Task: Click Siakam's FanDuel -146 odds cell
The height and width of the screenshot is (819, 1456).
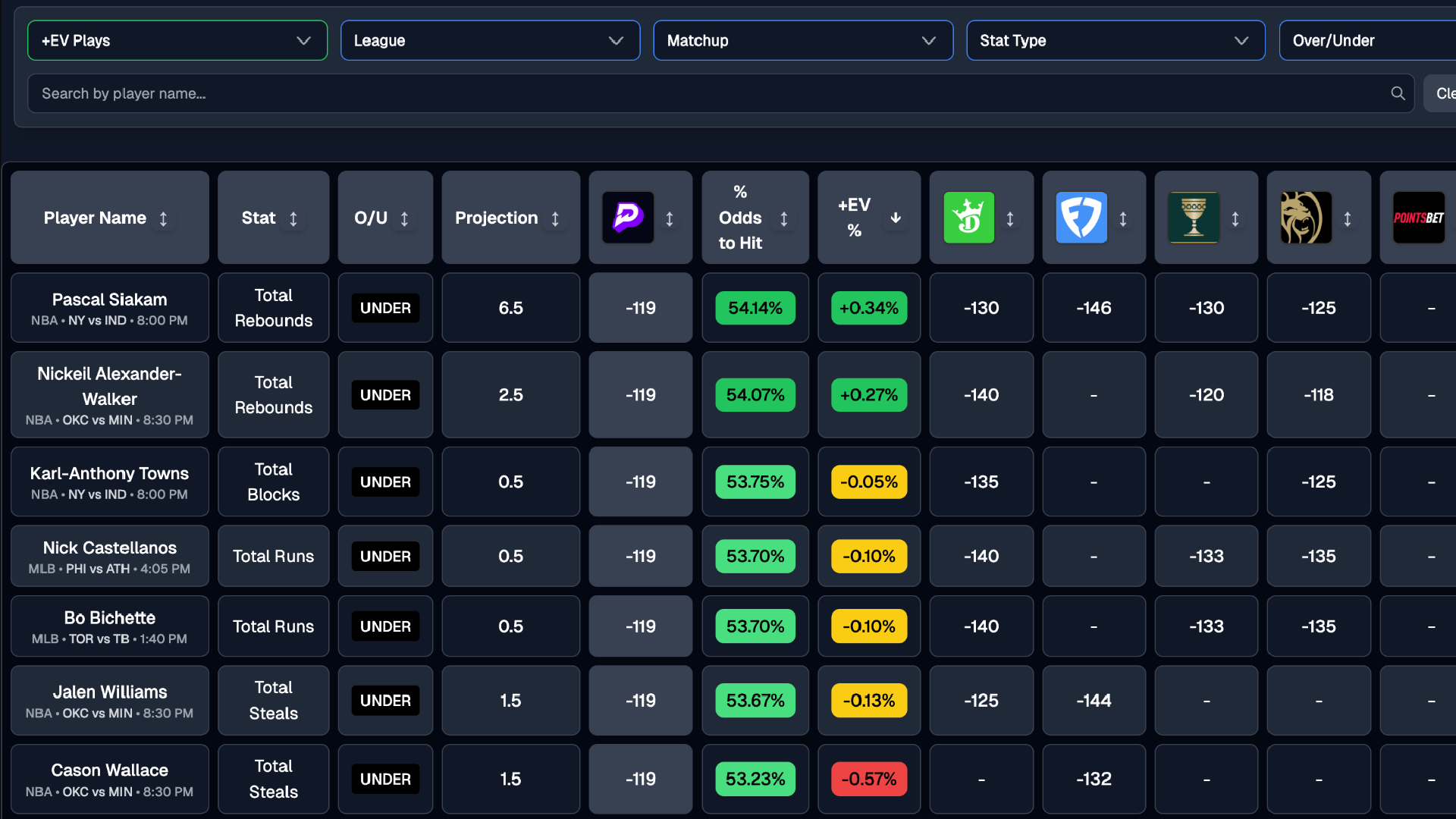Action: [x=1094, y=308]
